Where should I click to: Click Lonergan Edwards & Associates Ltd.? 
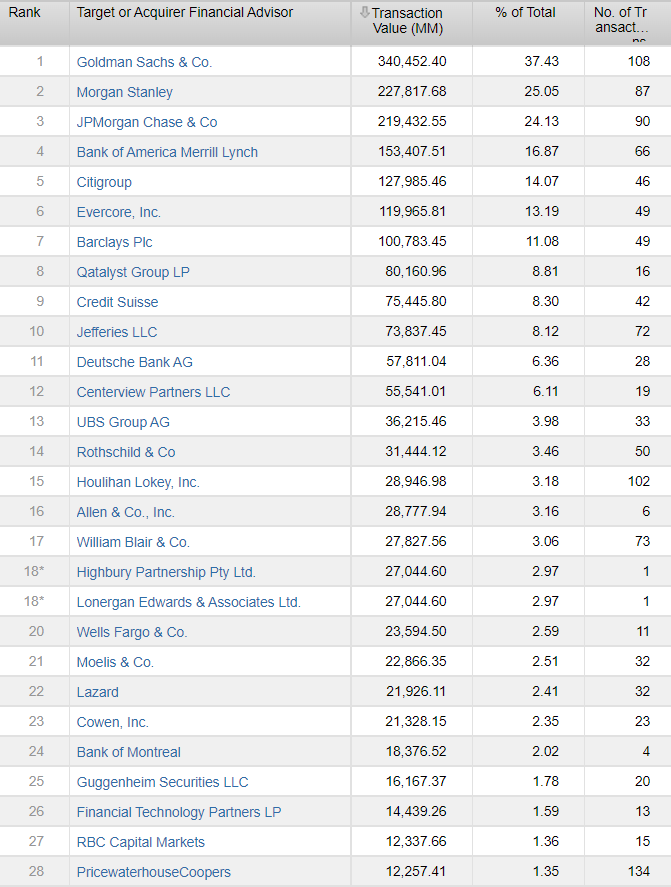click(x=188, y=602)
